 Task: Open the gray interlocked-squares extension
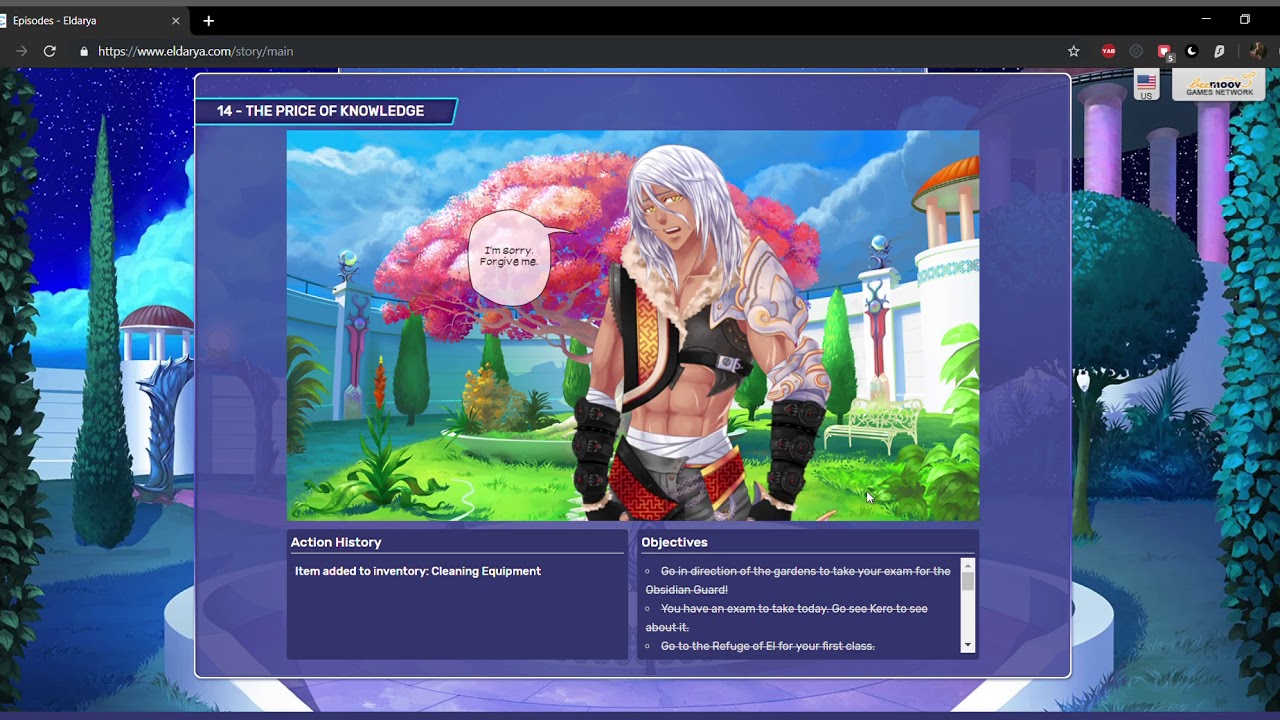[1136, 51]
